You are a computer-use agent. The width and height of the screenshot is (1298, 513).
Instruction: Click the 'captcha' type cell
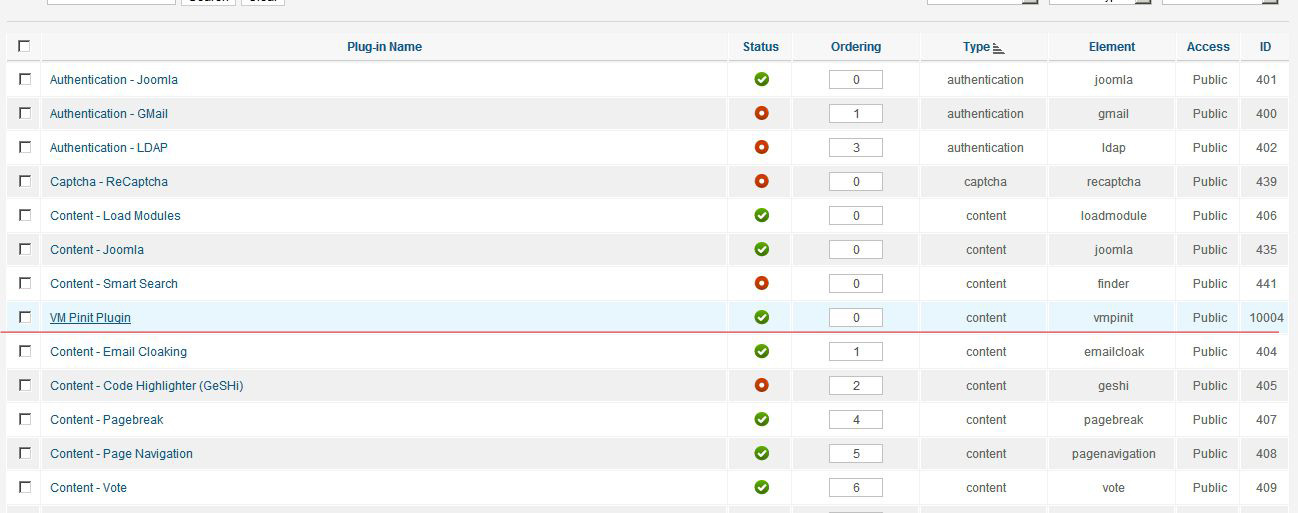(x=985, y=181)
